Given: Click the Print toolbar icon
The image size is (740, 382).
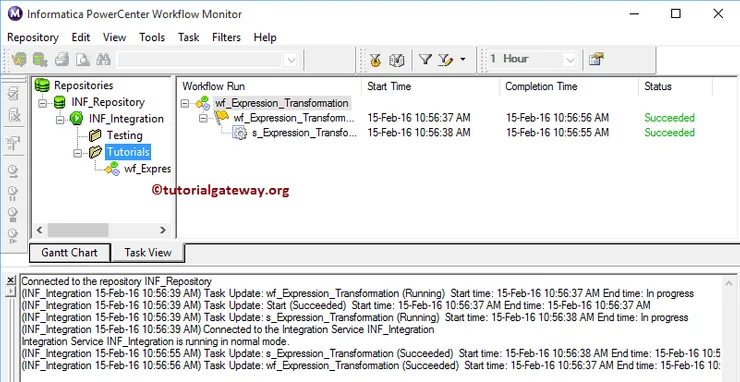Looking at the screenshot, I should click(x=62, y=59).
